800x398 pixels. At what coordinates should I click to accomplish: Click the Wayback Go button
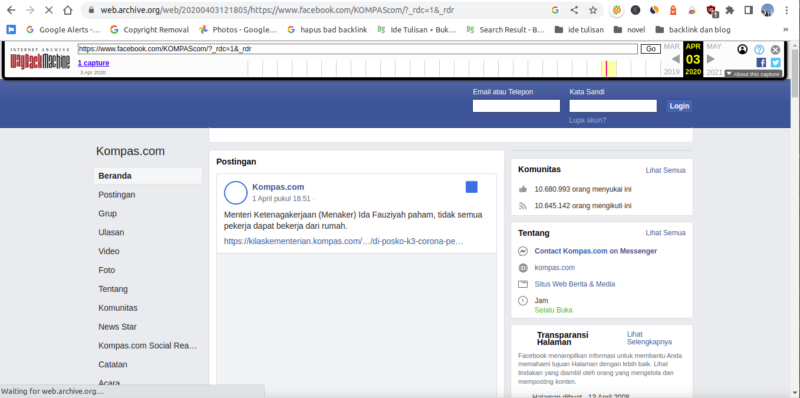pos(651,49)
